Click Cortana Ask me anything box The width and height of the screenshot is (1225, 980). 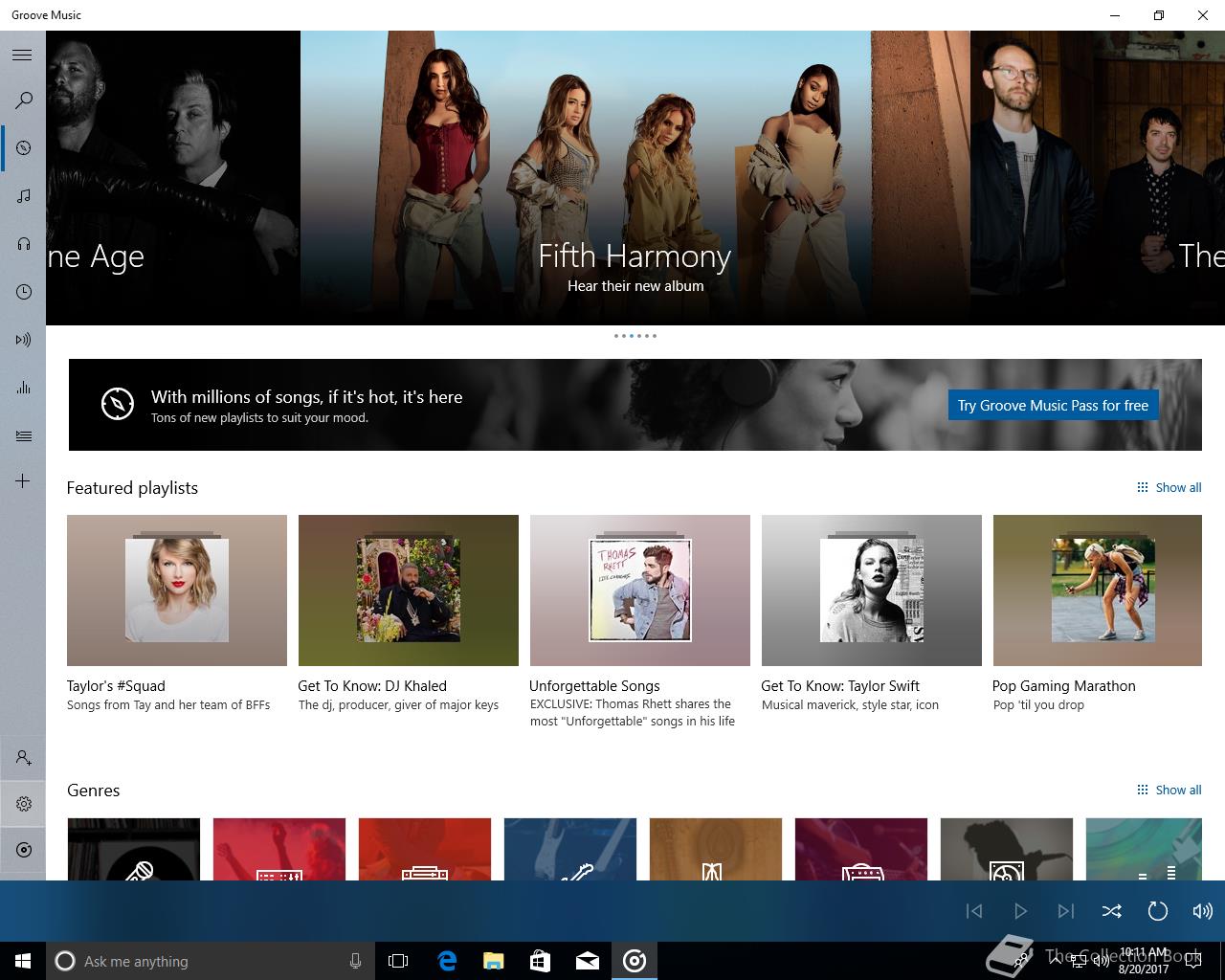(209, 961)
